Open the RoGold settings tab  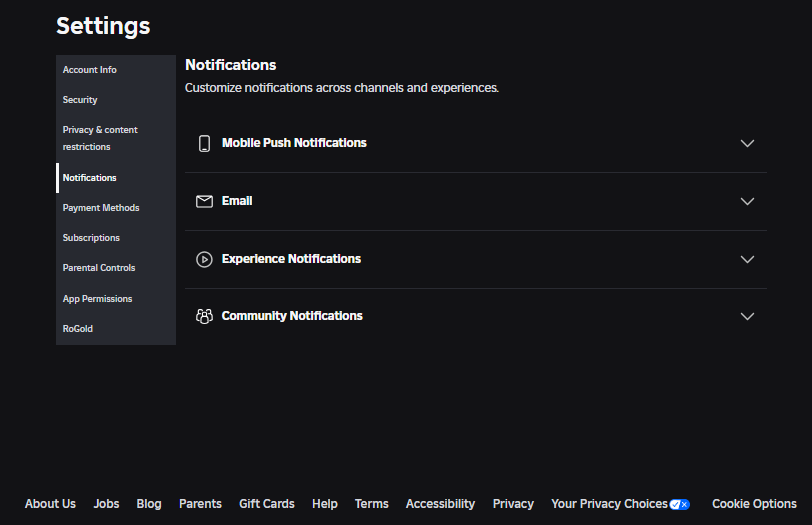click(78, 329)
